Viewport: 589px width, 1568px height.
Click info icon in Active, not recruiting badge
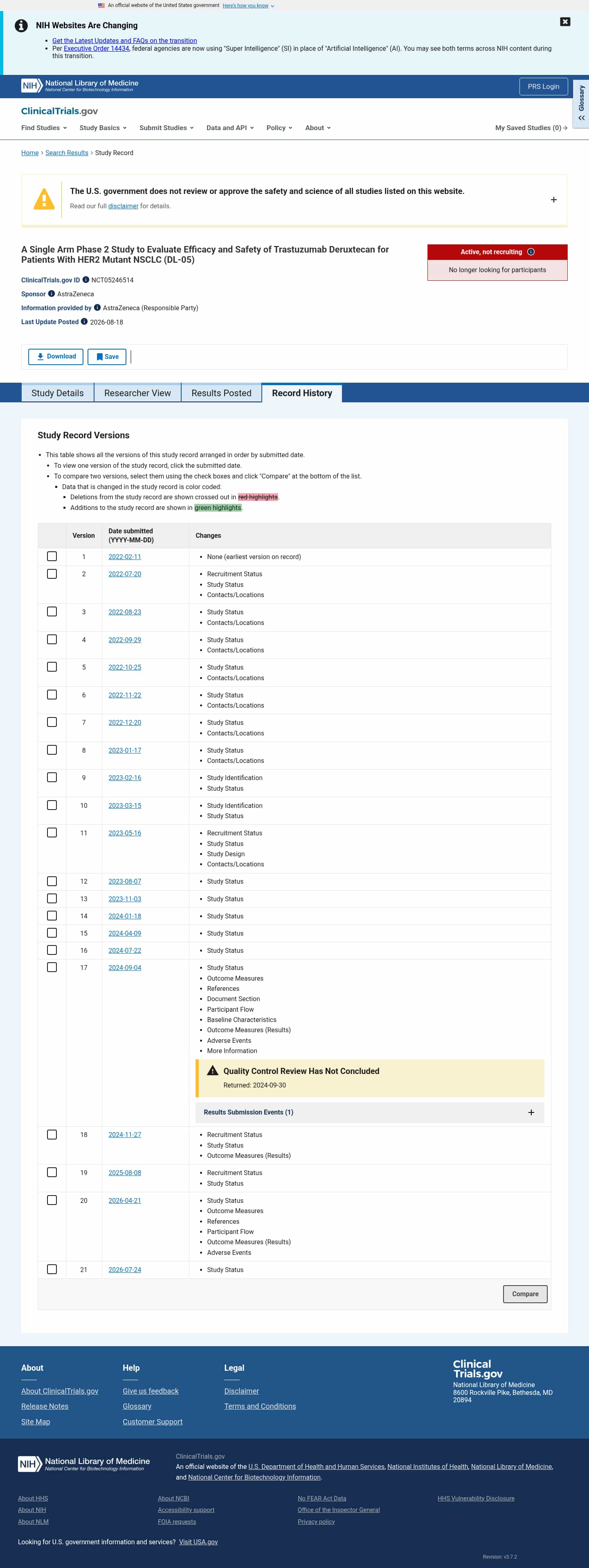(x=531, y=252)
